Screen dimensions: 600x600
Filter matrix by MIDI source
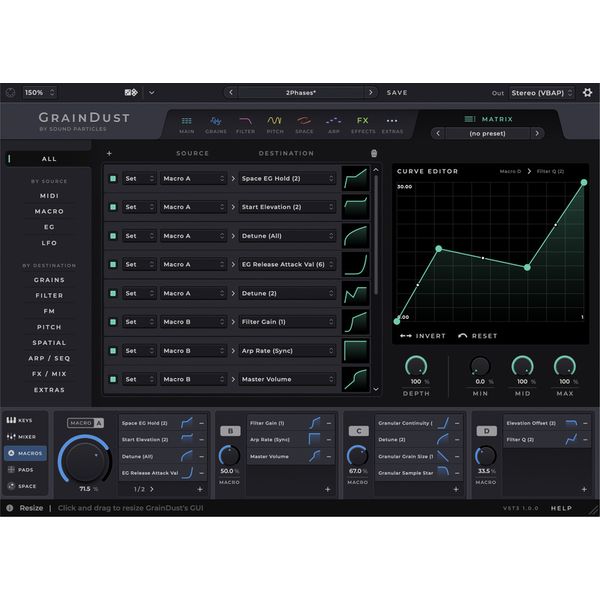[49, 196]
